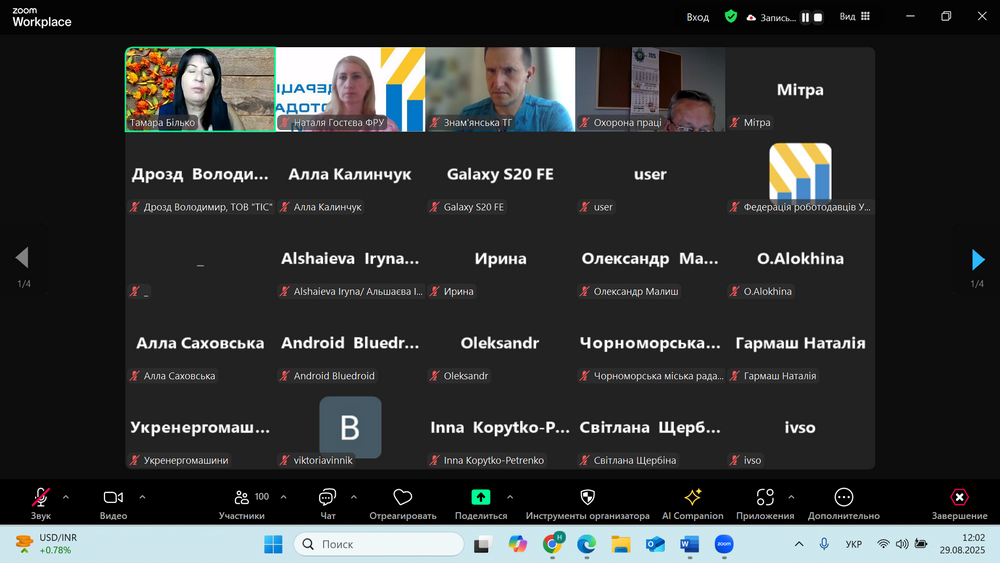The image size is (1000, 563).
Task: Click the Отреагировать heart reaction icon
Action: 403,498
